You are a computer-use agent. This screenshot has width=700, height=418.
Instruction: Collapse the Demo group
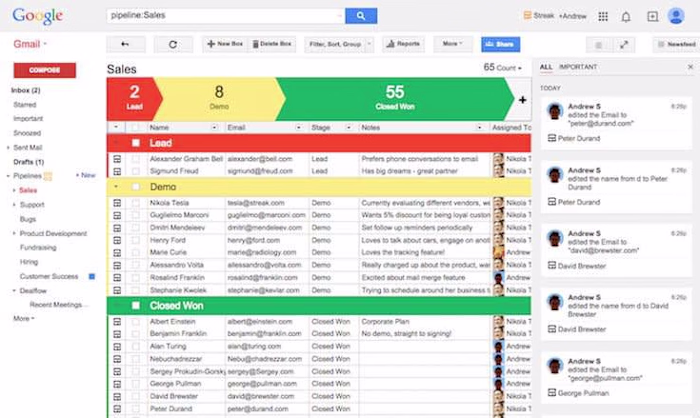(x=116, y=187)
